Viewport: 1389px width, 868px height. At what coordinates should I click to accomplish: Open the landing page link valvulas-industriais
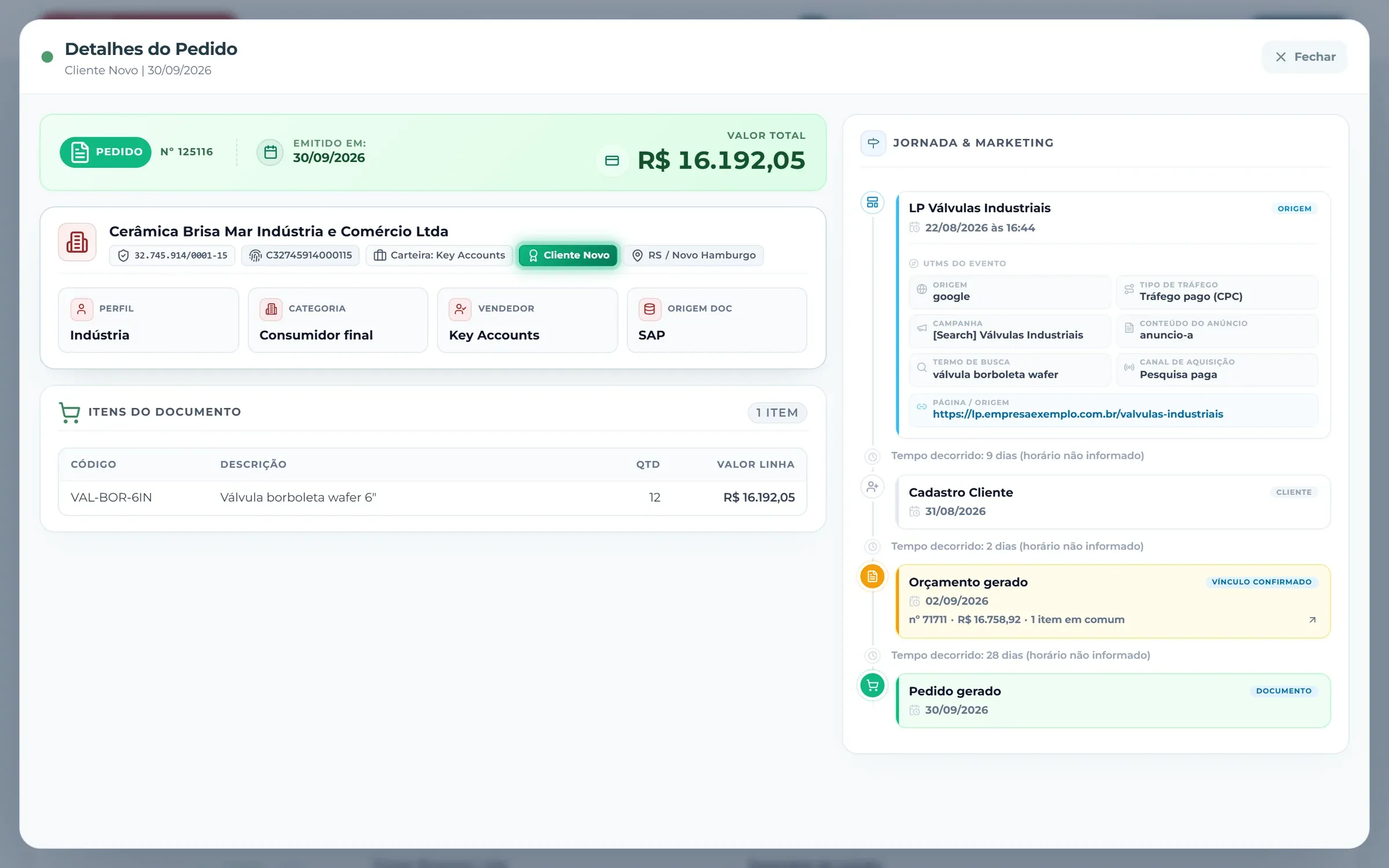[1078, 414]
